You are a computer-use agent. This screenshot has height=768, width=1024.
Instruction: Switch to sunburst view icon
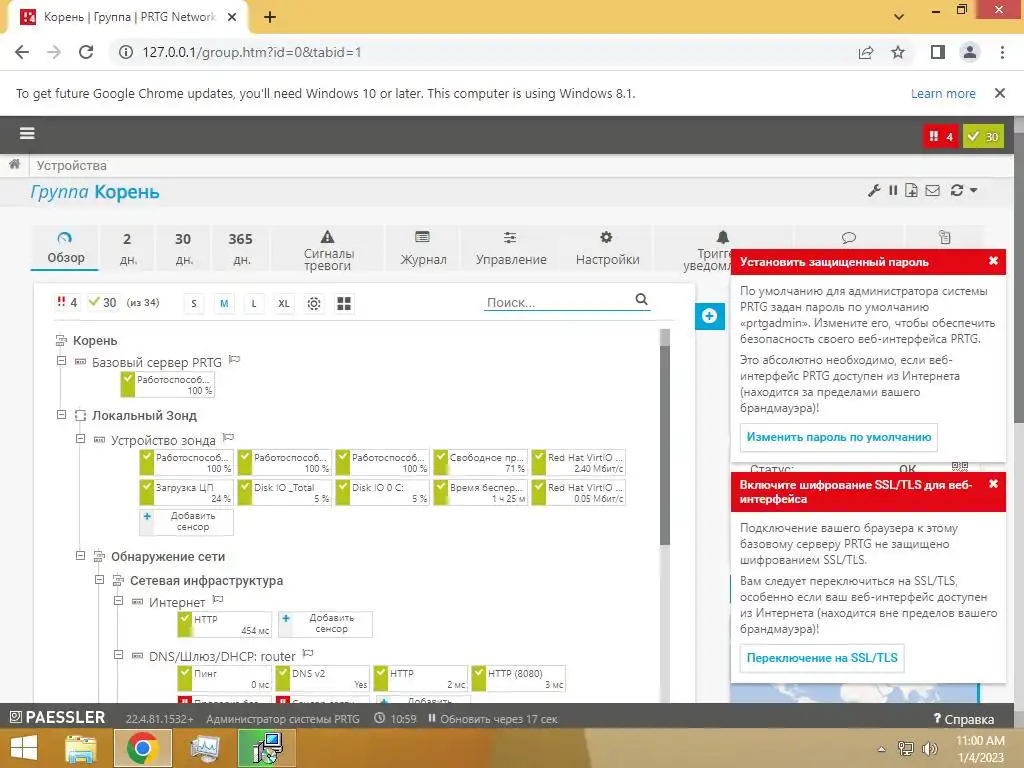pos(314,304)
